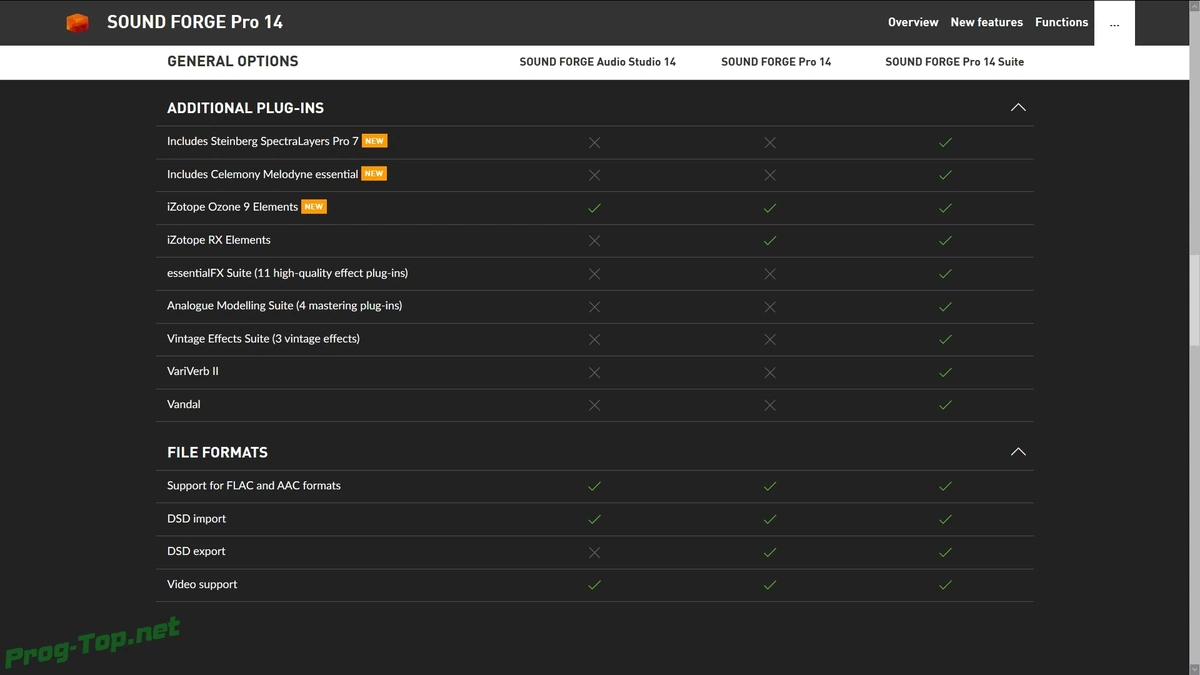Click NEW badge beside Steinberg SpectraLayers Pro 7

click(374, 141)
